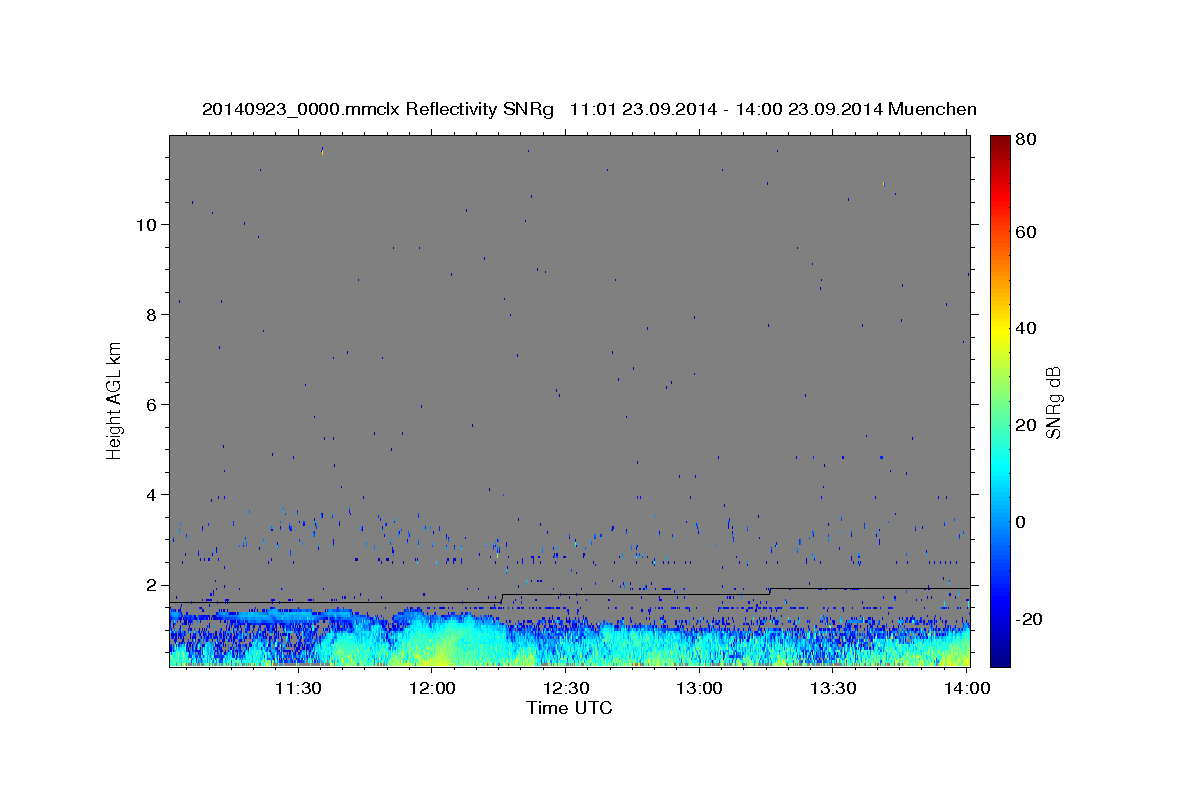This screenshot has height=800, width=1200.
Task: Click the colorbar value 60
Action: tap(1025, 232)
